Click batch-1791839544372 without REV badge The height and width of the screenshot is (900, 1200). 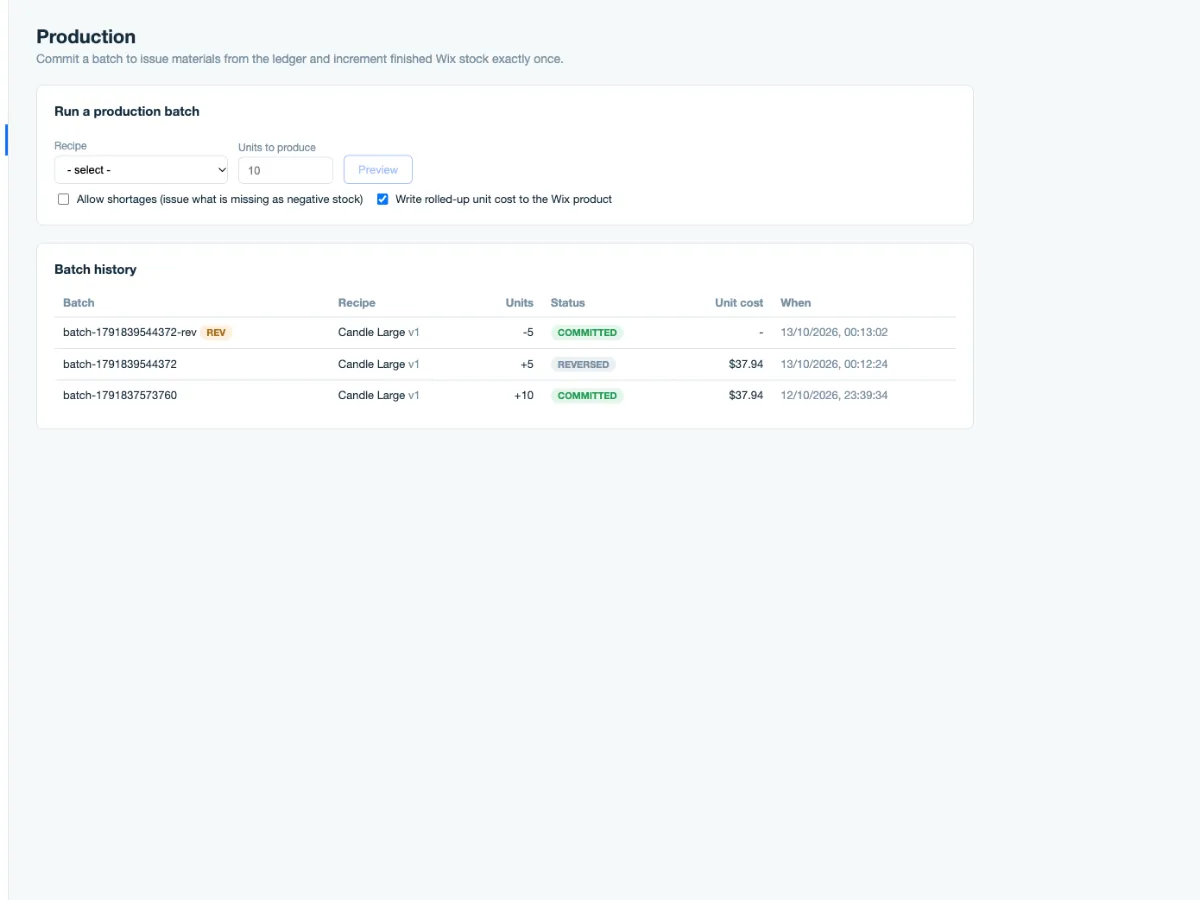tap(120, 364)
